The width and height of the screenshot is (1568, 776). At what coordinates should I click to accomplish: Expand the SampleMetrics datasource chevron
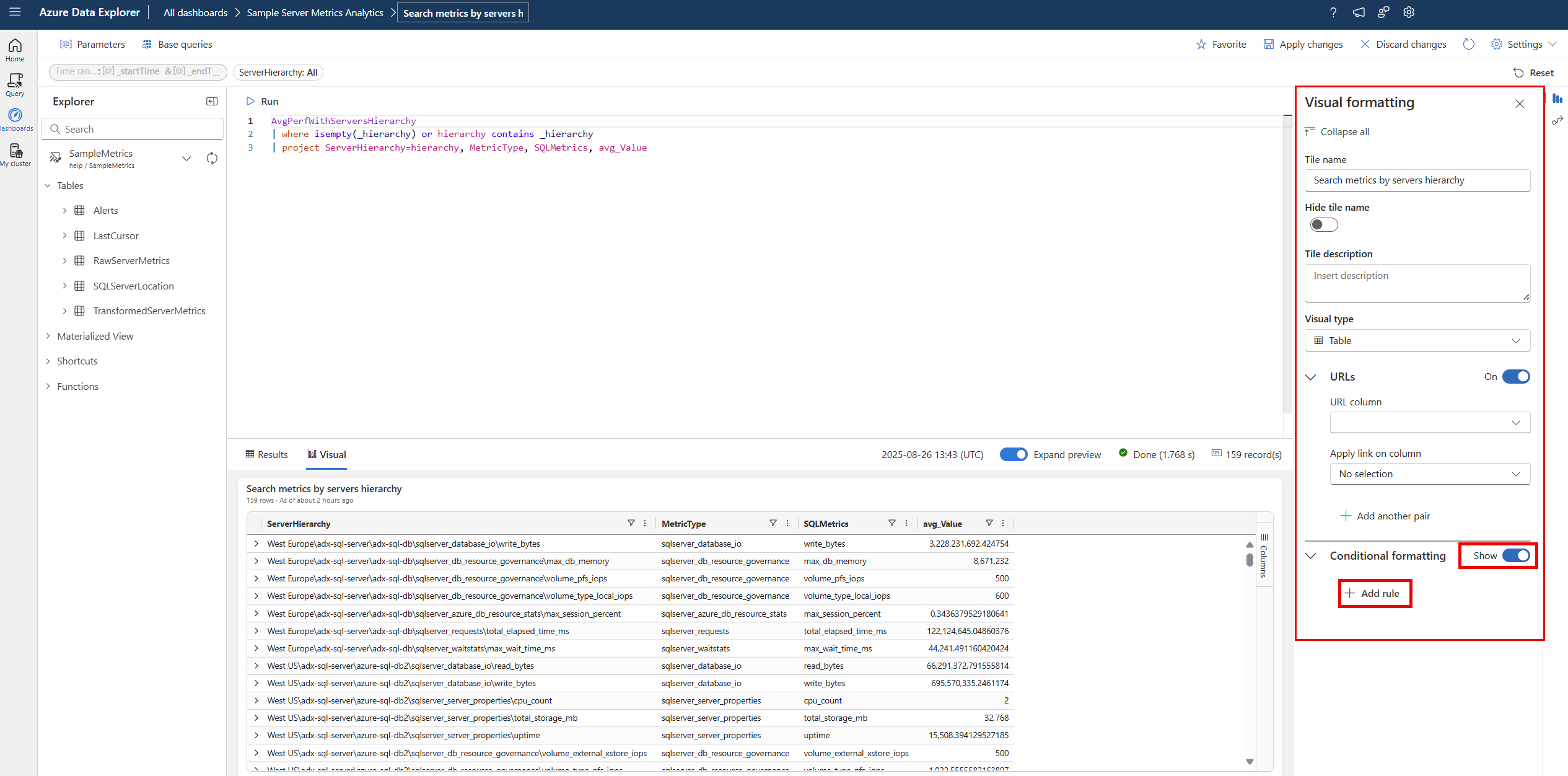[186, 159]
